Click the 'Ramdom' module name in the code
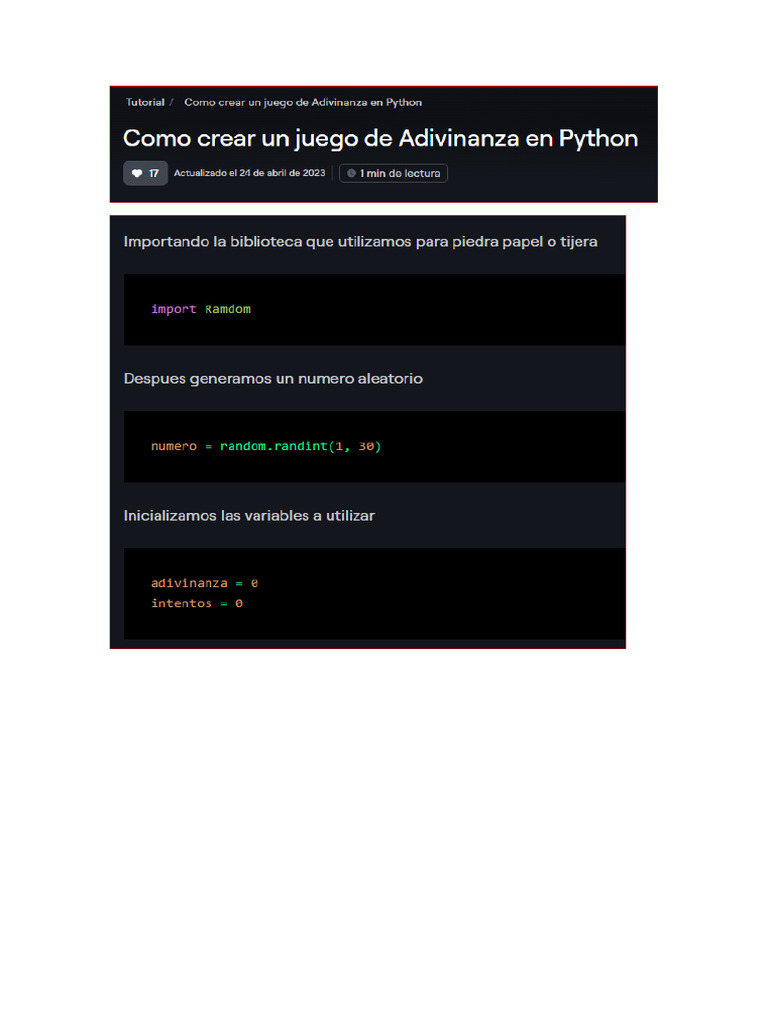Viewport: 768px width, 1024px height. (228, 309)
